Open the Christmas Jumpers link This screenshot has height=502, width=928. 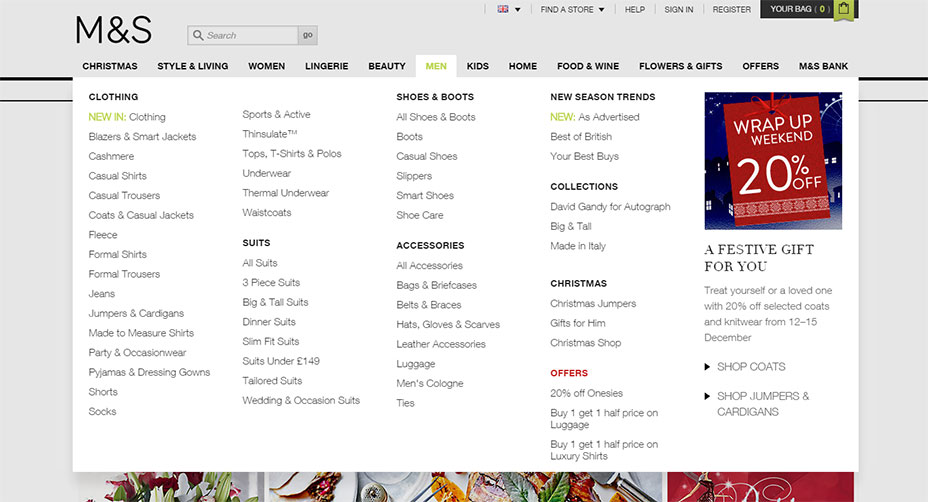coord(592,303)
